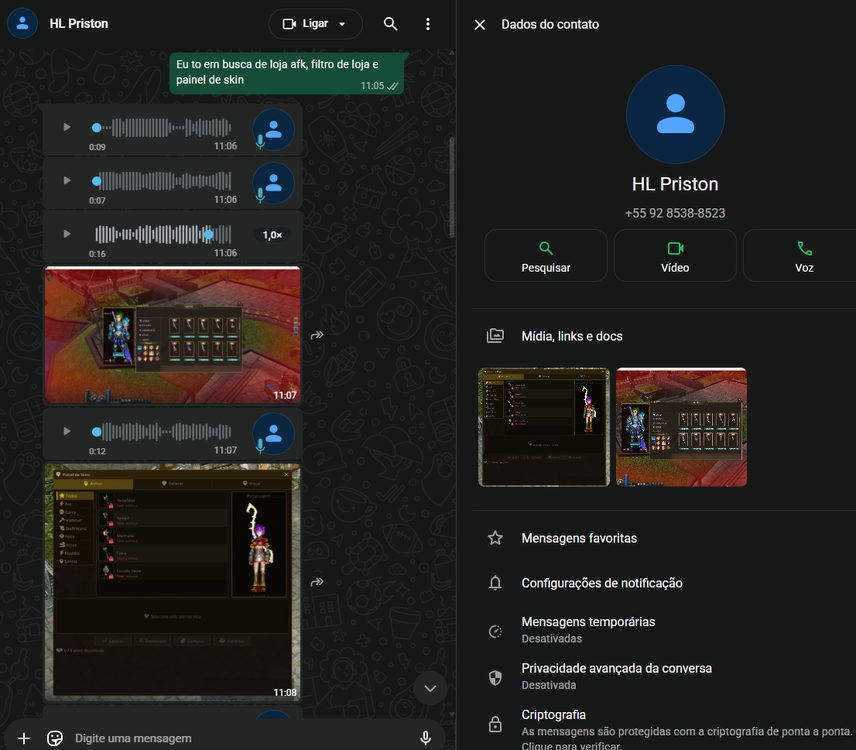This screenshot has height=750, width=856.
Task: Open Mídia, links e docs section
Action: pos(572,336)
